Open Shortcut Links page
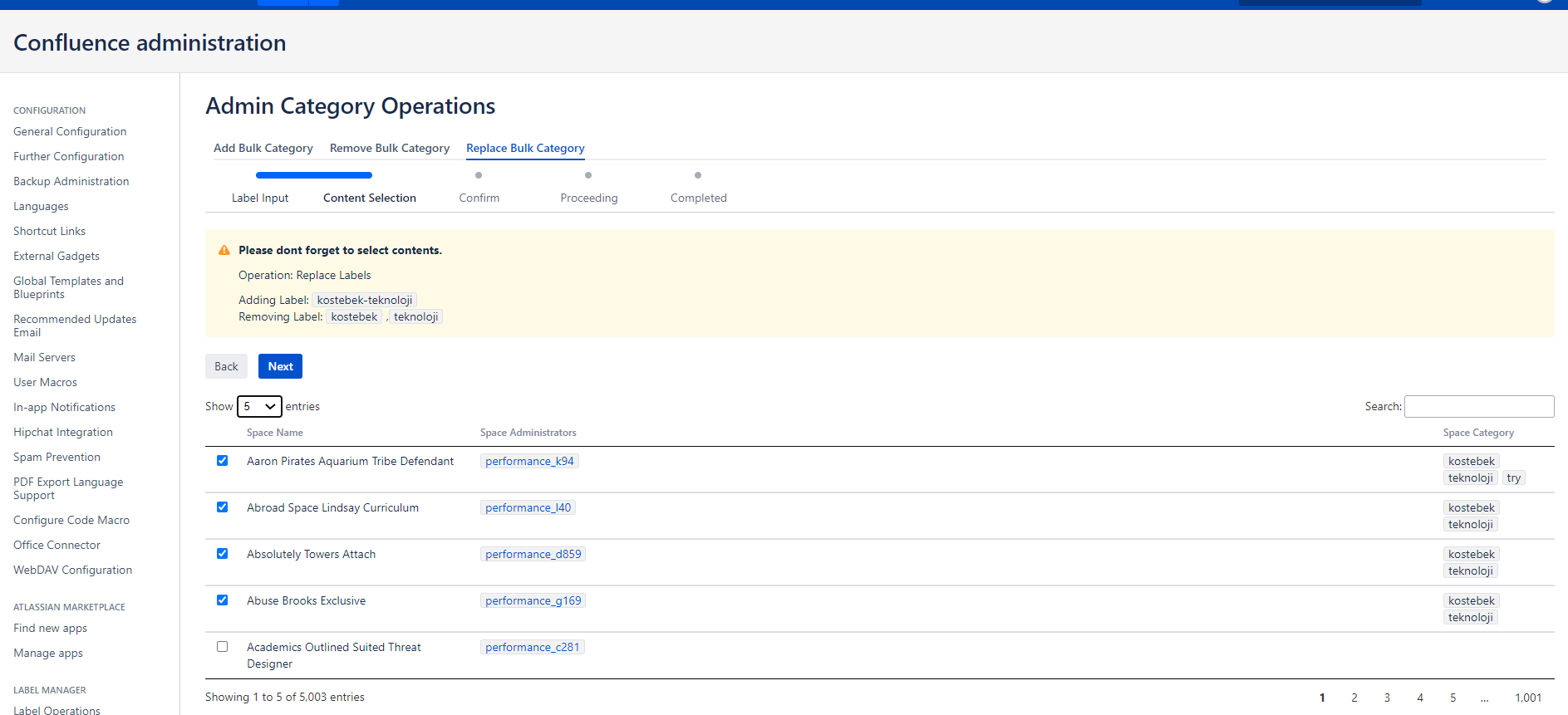This screenshot has height=715, width=1568. point(49,231)
